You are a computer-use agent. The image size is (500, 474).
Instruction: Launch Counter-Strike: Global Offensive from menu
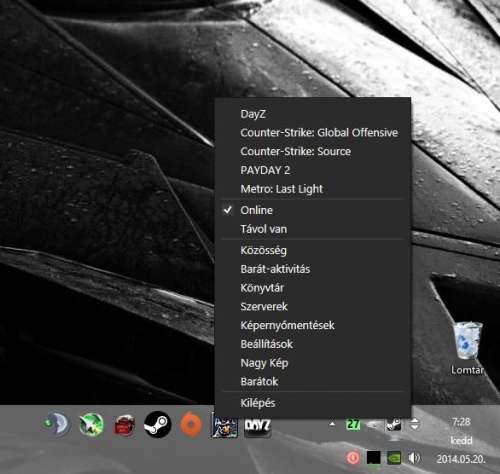tap(312, 133)
